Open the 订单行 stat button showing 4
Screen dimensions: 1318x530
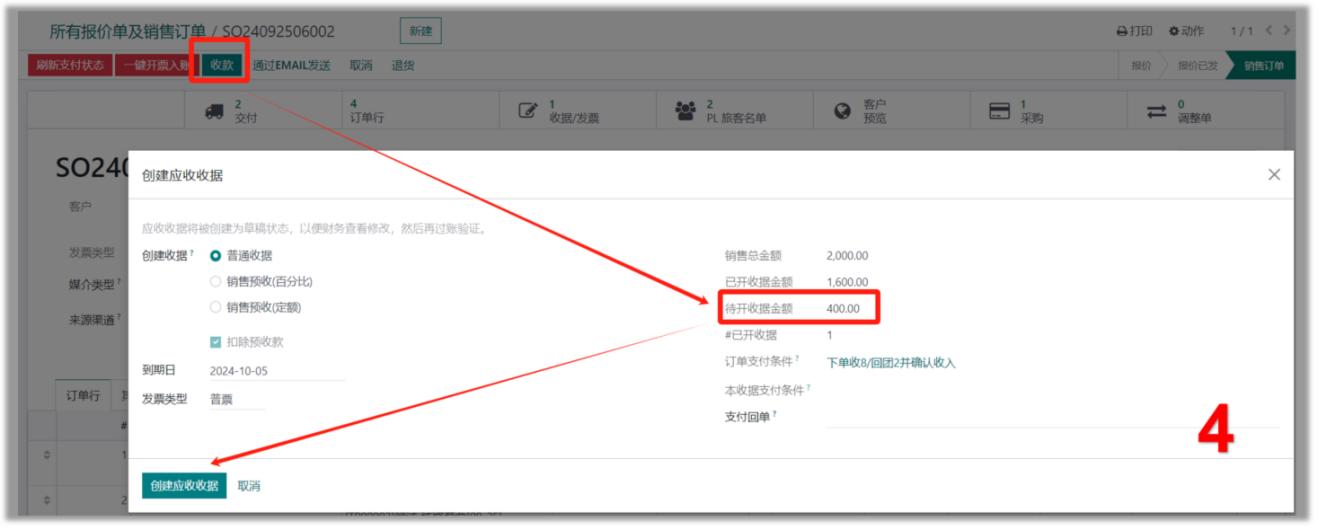click(418, 111)
